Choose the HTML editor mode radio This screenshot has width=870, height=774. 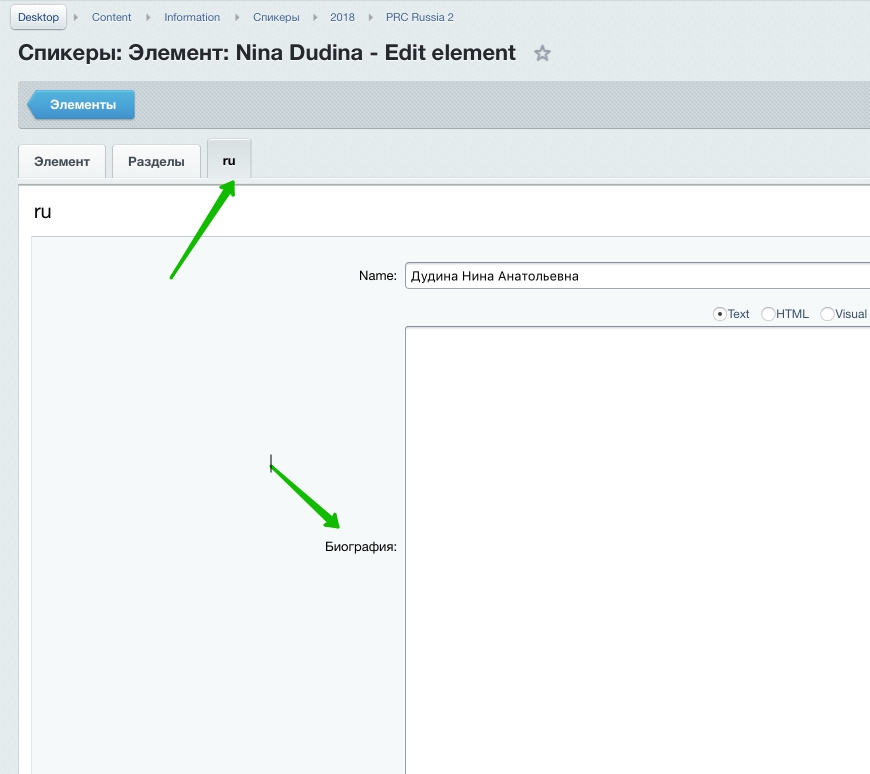coord(768,314)
